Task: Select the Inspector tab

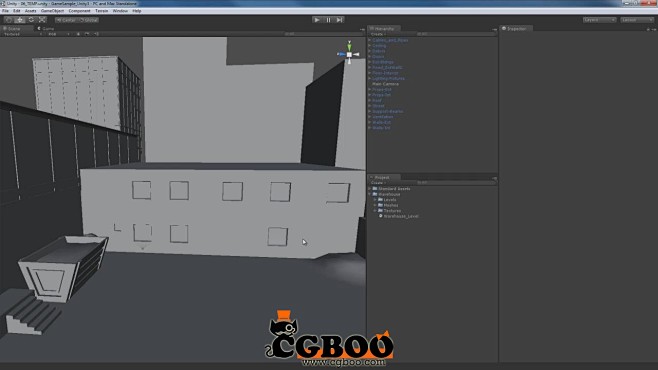Action: click(516, 29)
